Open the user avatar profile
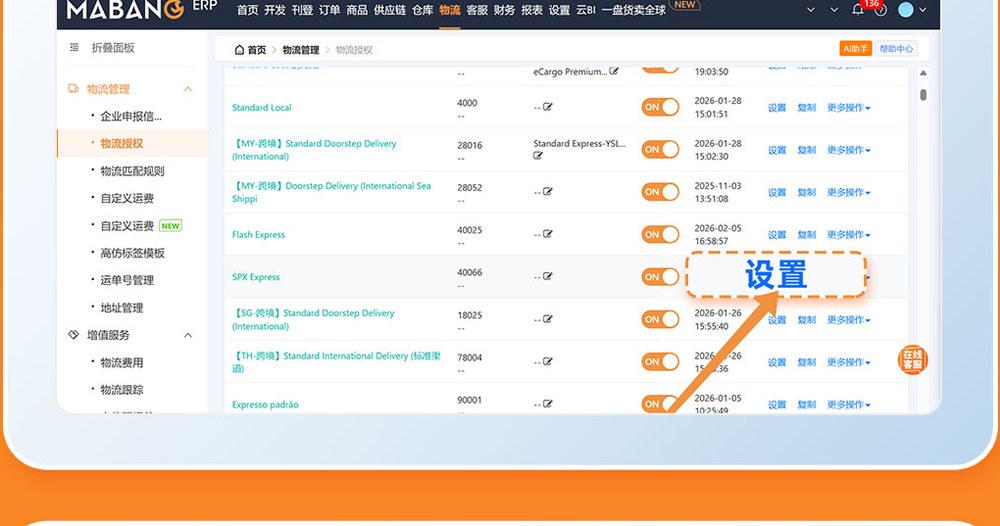Viewport: 1000px width, 526px height. pos(906,10)
